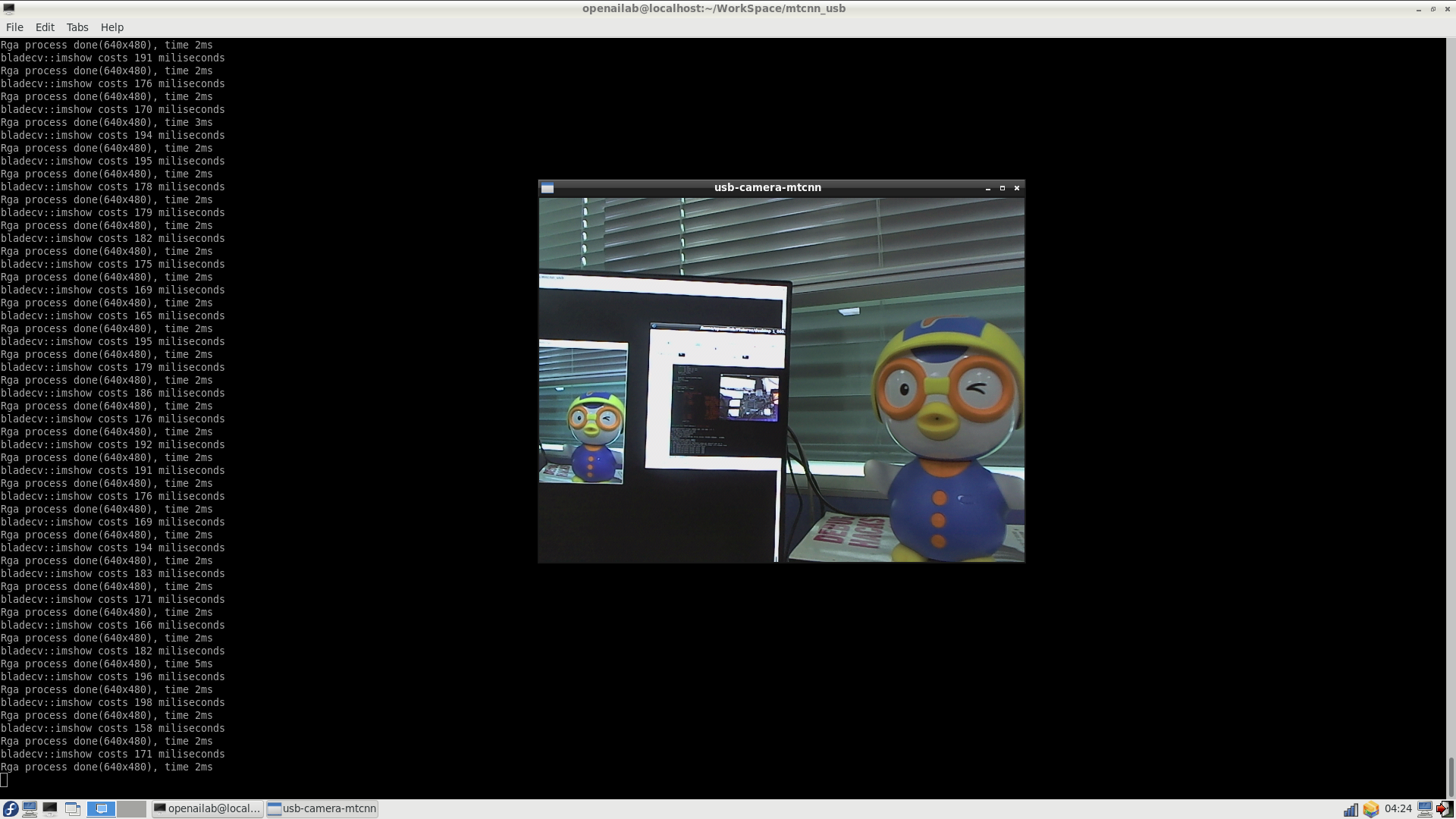Open the File menu in terminal
The image size is (1456, 819).
(x=14, y=27)
